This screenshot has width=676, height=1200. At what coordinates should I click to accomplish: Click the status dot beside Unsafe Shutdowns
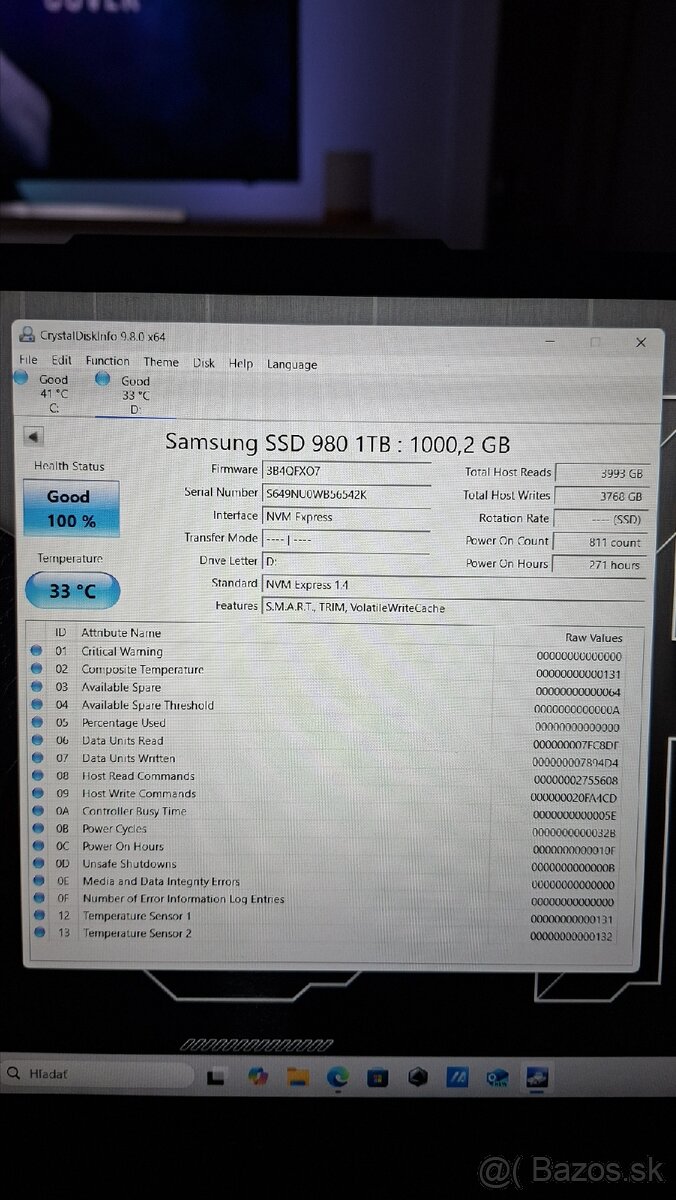pyautogui.click(x=38, y=863)
